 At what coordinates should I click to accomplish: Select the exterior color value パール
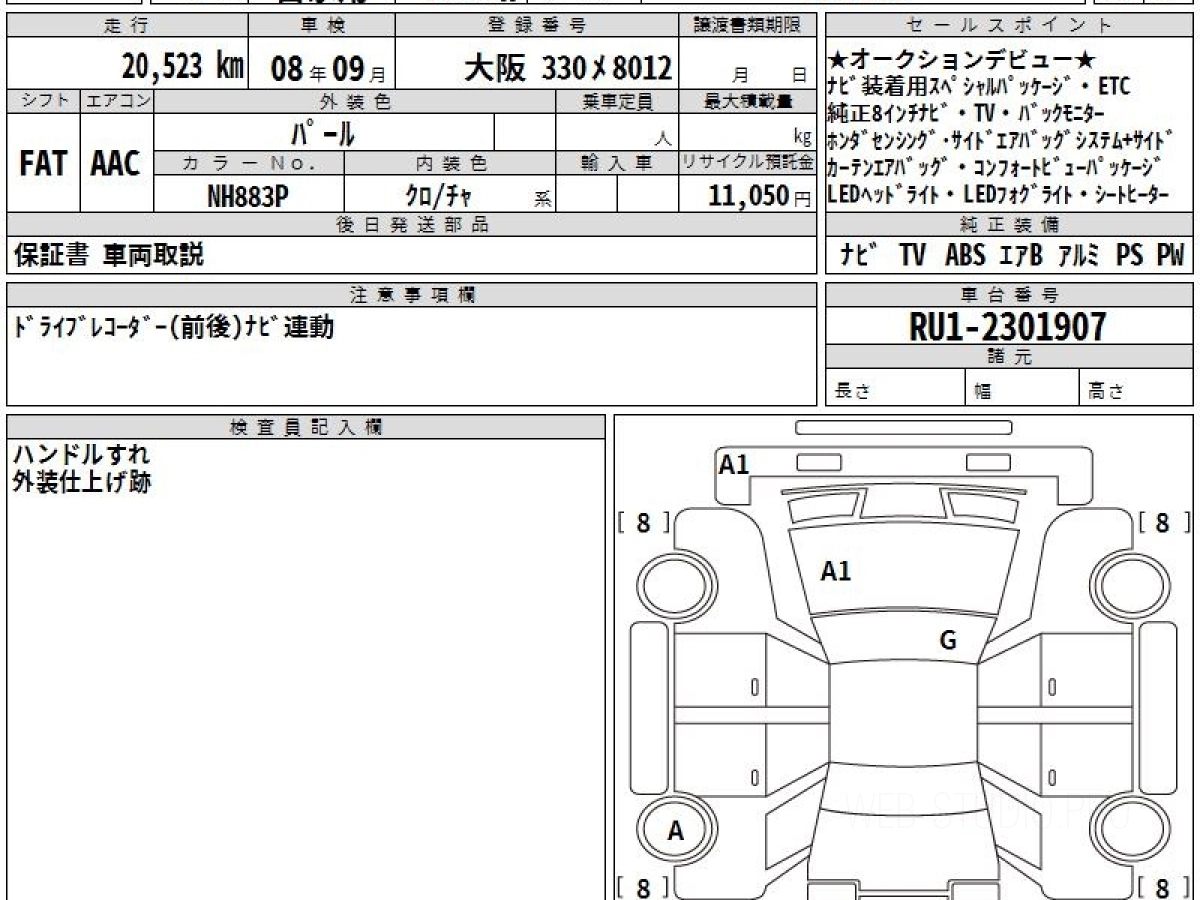click(323, 133)
